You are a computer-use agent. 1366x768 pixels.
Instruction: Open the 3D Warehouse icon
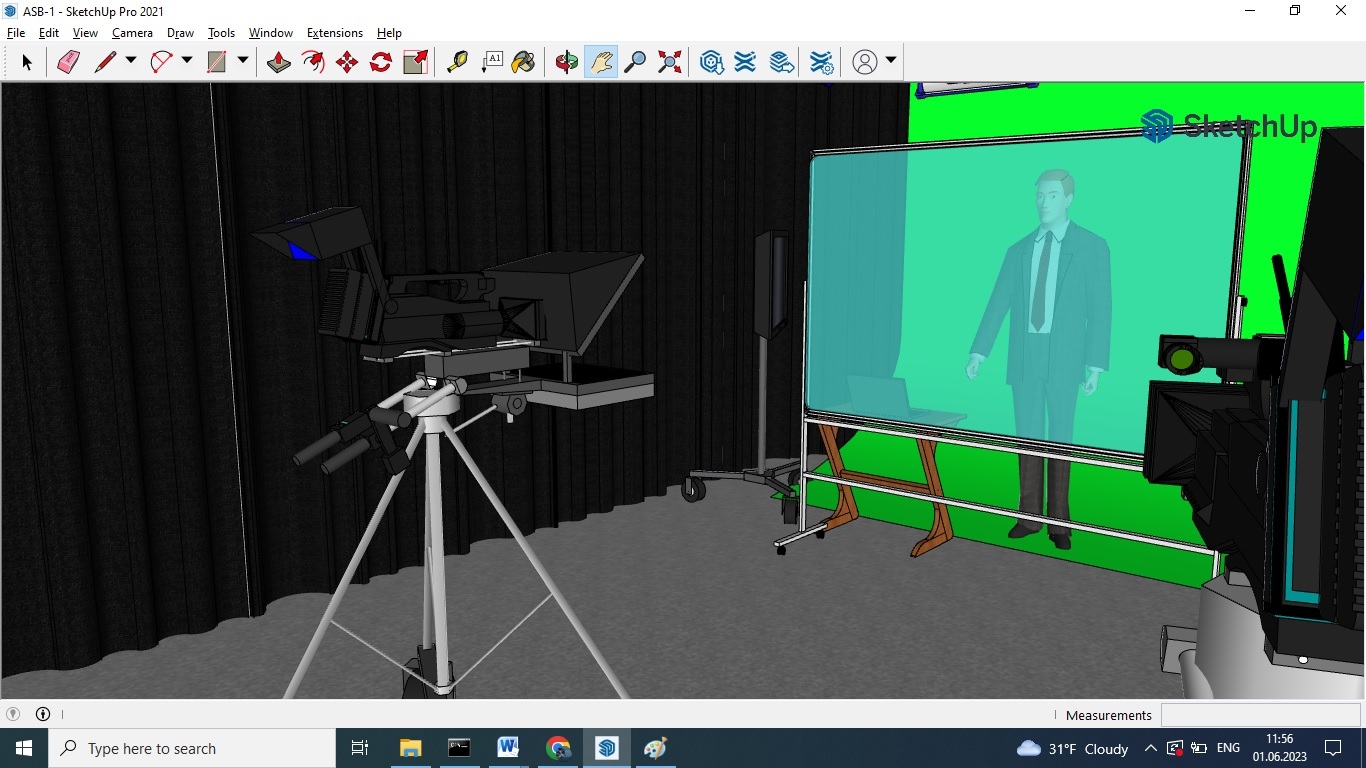(711, 62)
